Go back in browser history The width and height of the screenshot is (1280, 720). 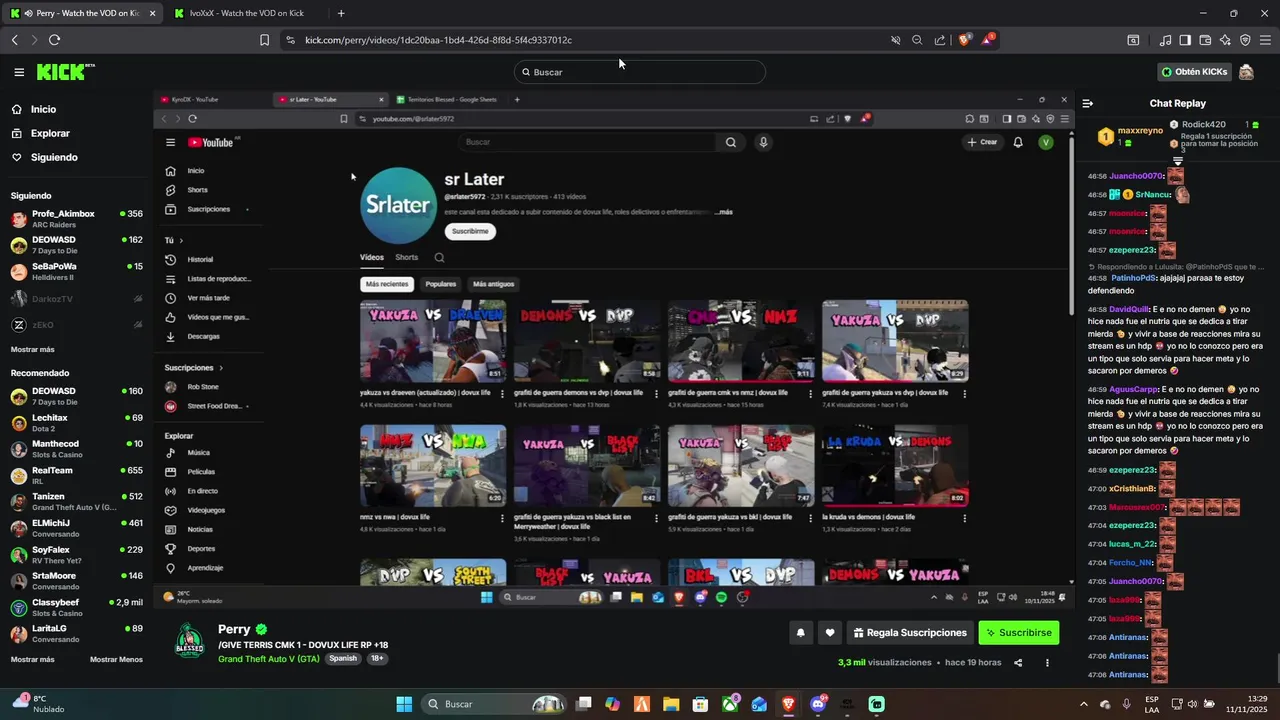[x=14, y=40]
